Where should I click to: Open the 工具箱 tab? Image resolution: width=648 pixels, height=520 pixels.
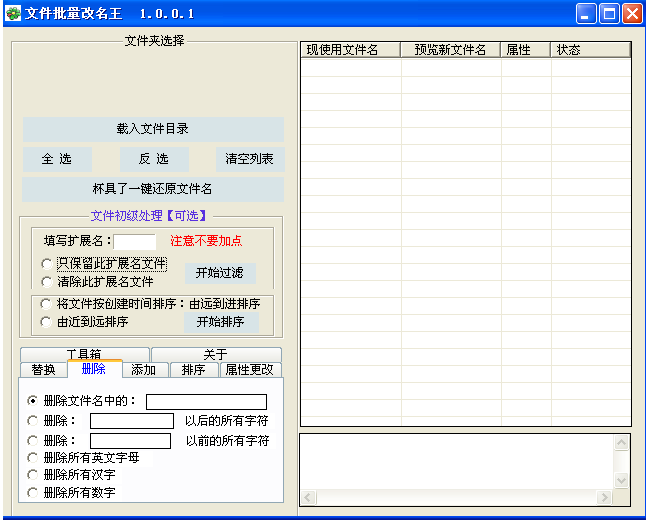coord(84,354)
